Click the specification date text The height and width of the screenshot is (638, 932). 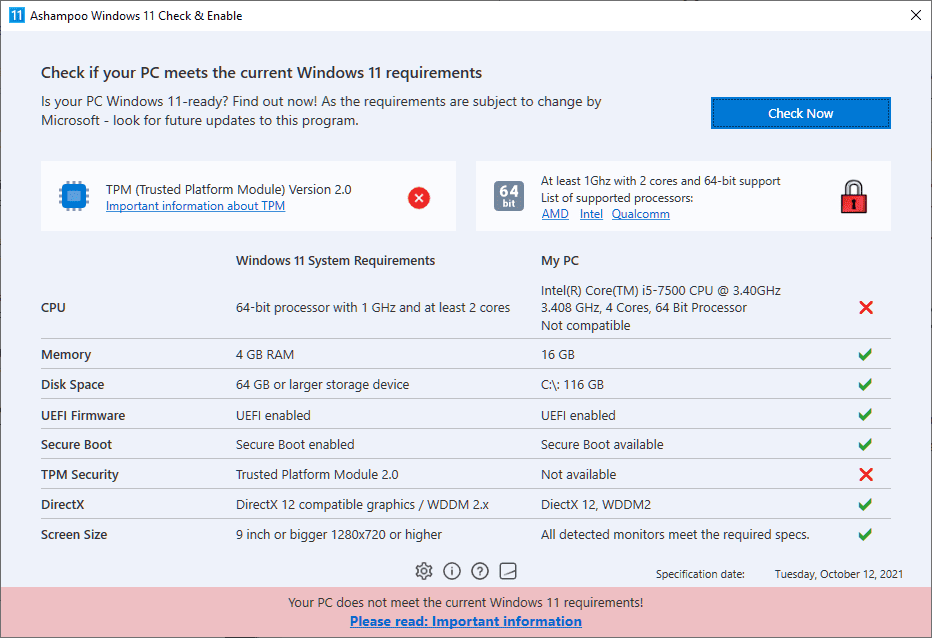[701, 573]
